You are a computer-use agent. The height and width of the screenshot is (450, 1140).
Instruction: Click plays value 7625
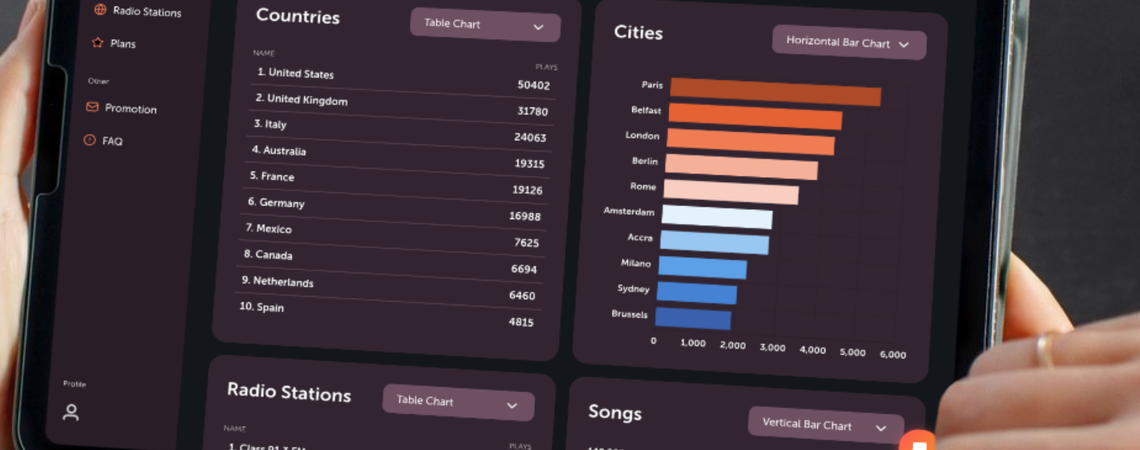tap(526, 243)
